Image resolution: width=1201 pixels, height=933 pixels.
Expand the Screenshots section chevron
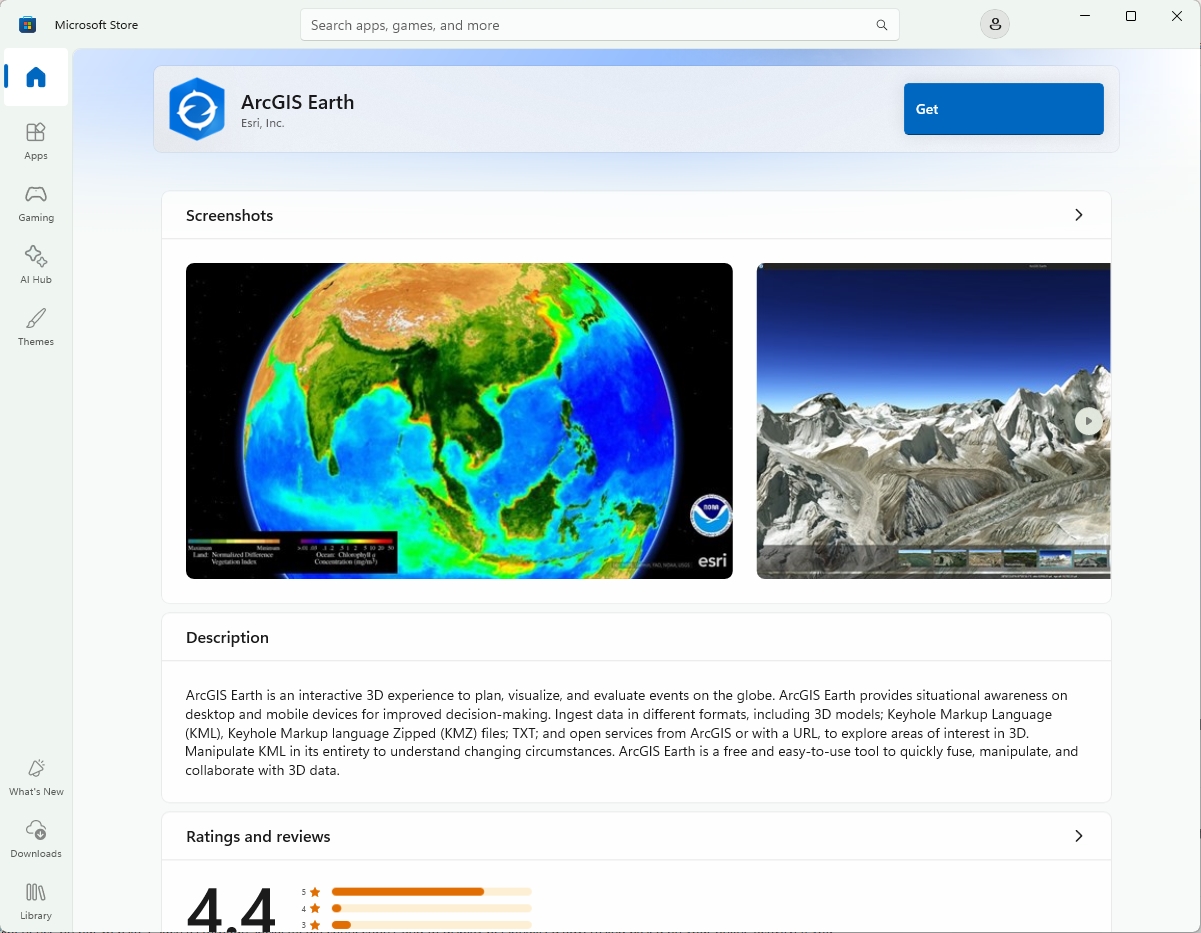[x=1078, y=215]
